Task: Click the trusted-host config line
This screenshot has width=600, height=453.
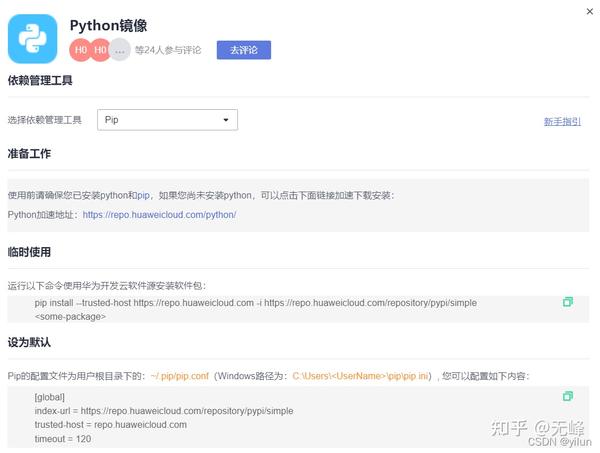Action: (111, 425)
